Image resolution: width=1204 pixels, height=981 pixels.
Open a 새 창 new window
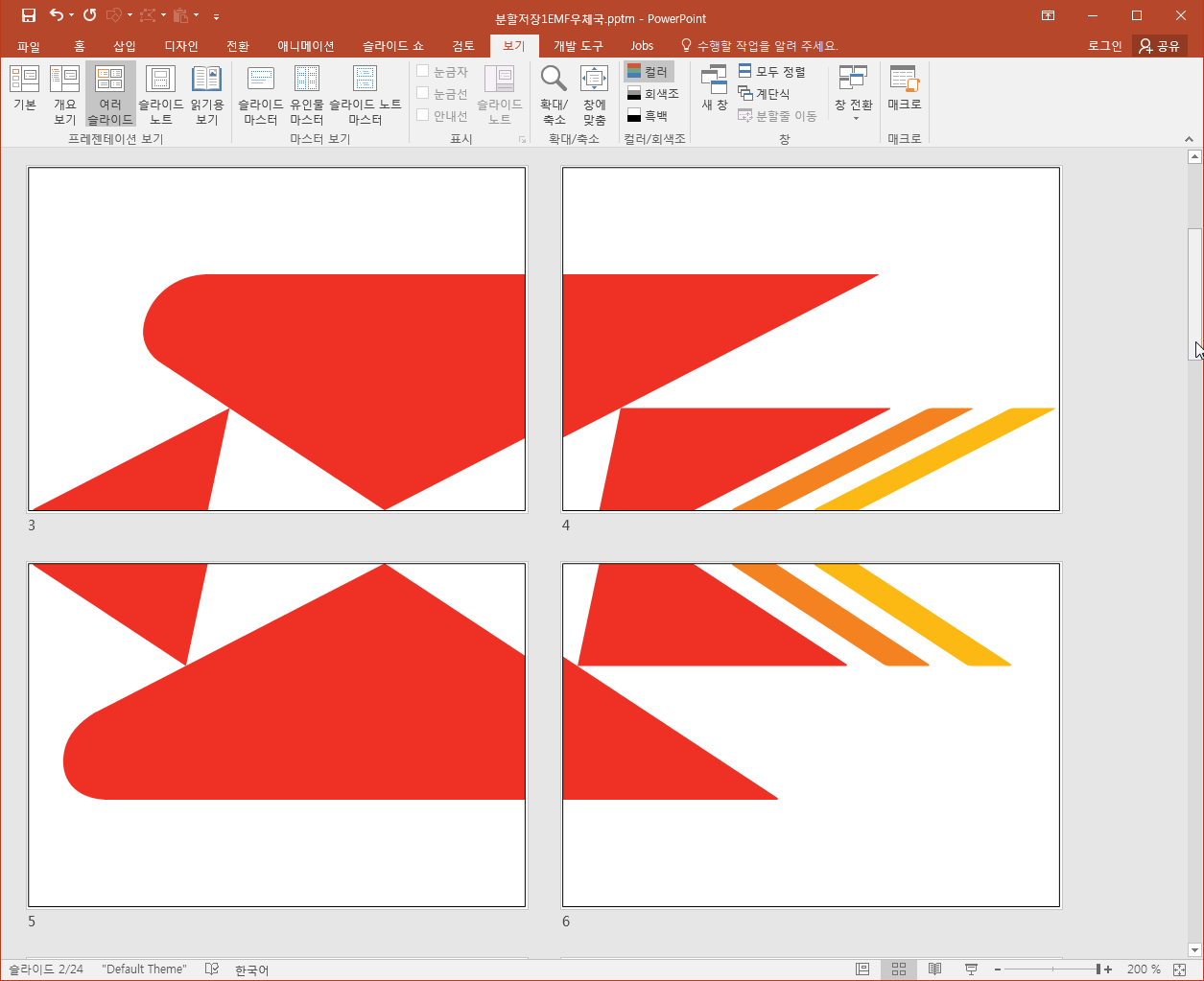tap(714, 88)
